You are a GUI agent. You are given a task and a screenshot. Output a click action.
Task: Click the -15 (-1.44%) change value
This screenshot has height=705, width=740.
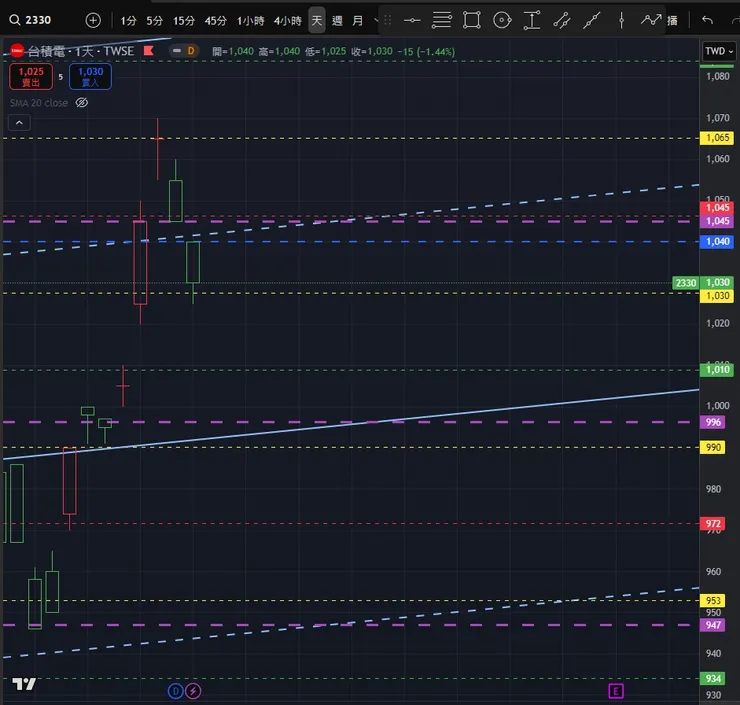pyautogui.click(x=426, y=51)
